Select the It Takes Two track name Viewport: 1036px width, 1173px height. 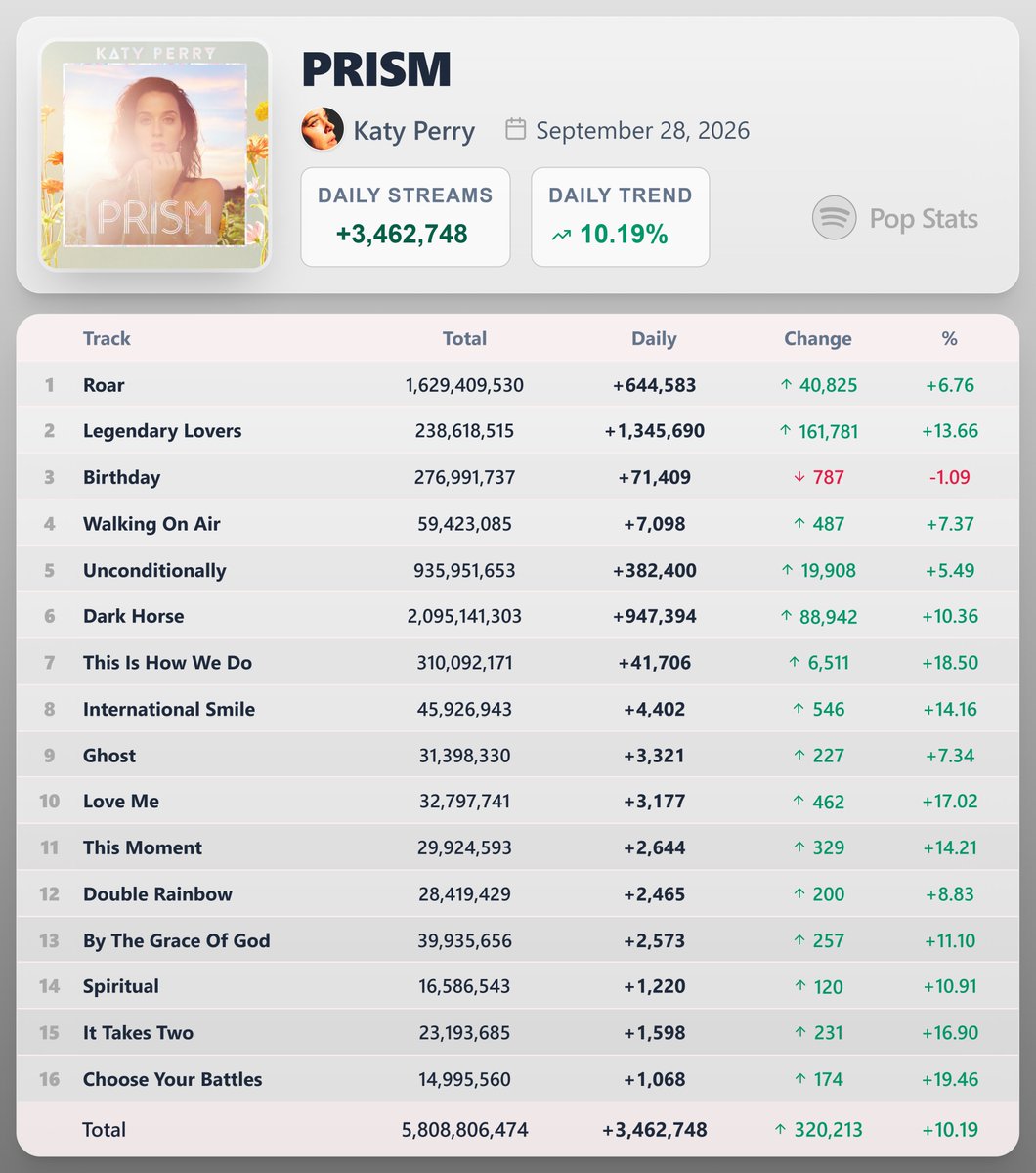click(138, 1033)
